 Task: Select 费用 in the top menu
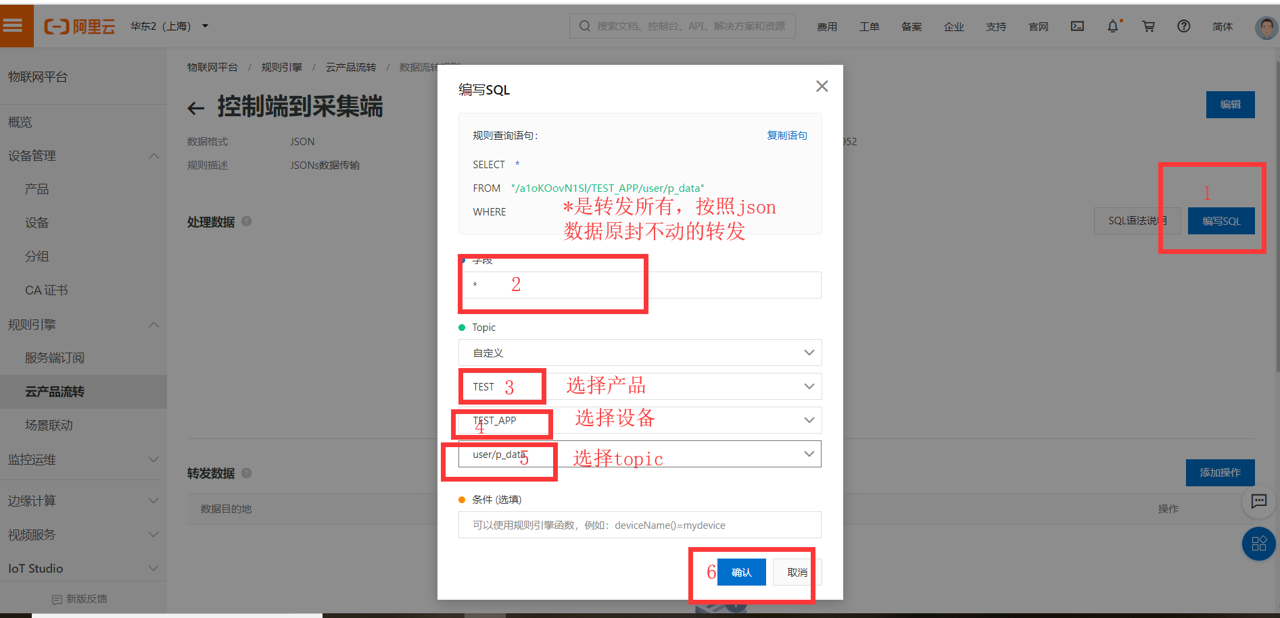[827, 27]
